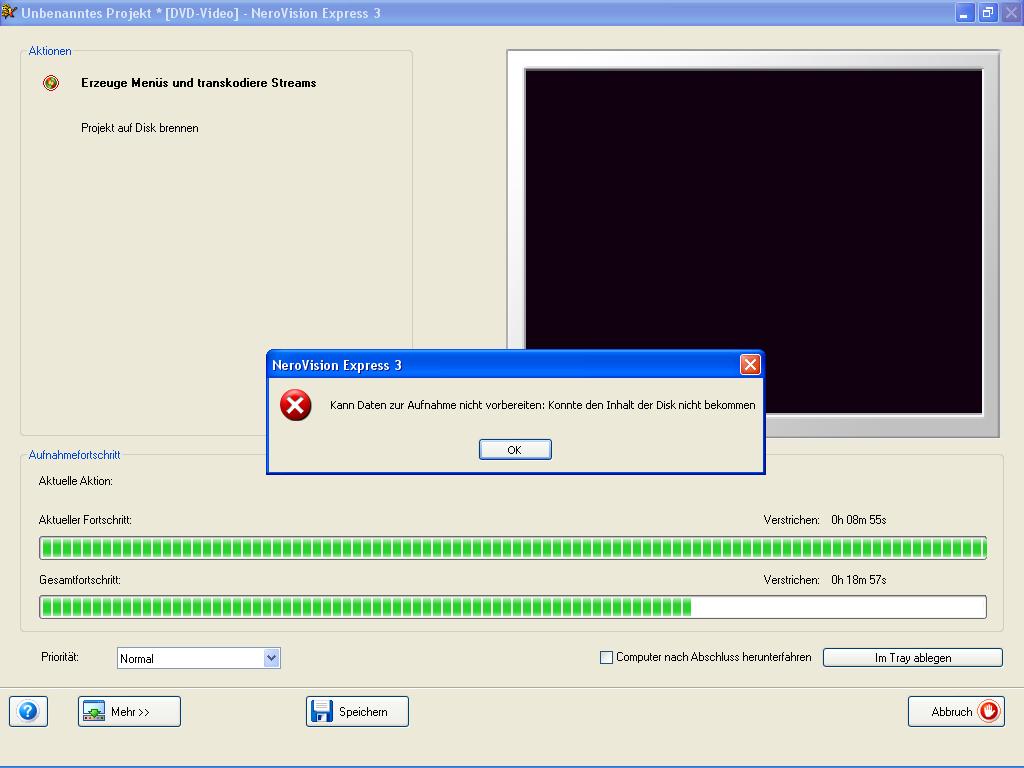Click the spinning status icon beside Erzeuge Menüs
Viewport: 1024px width, 768px height.
(51, 83)
